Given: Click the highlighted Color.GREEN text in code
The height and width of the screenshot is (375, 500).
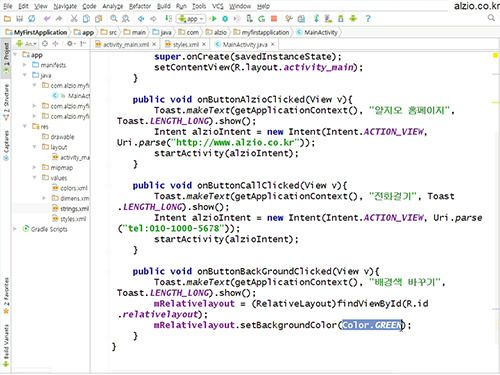Looking at the screenshot, I should click(371, 325).
